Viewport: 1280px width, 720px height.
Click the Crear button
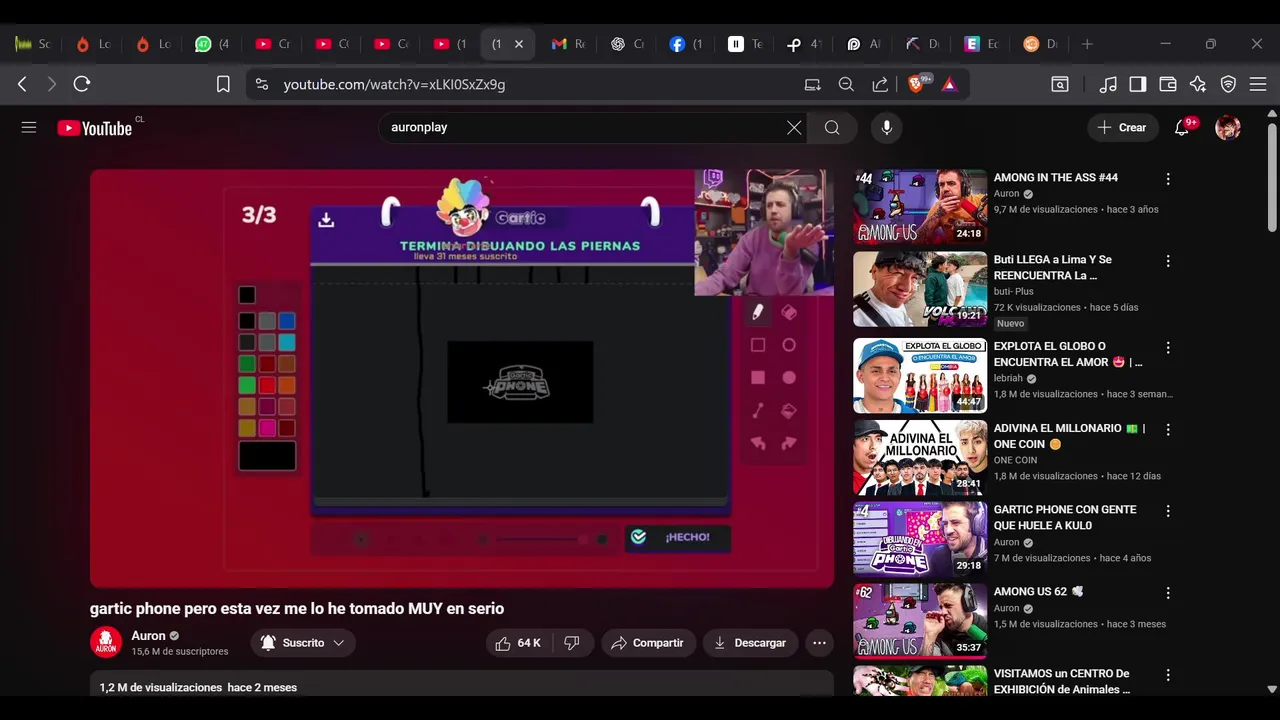click(x=1122, y=127)
